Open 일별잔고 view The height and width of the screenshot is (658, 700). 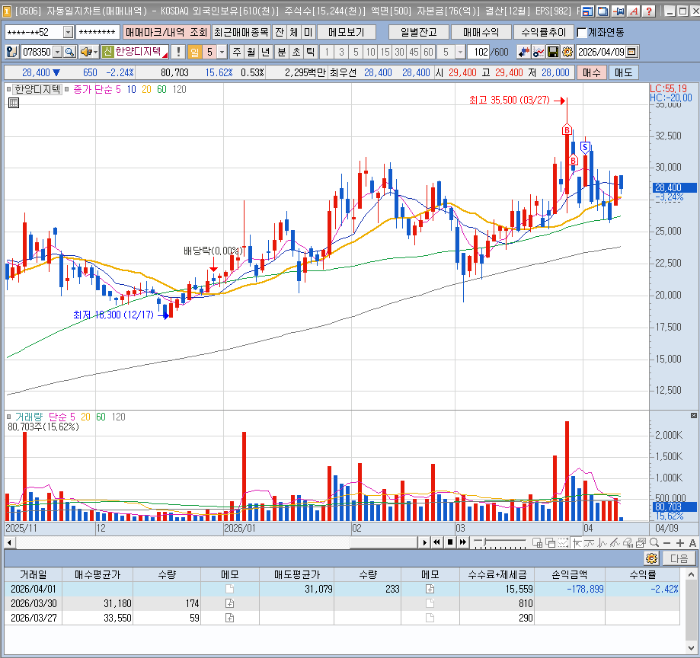pyautogui.click(x=418, y=32)
